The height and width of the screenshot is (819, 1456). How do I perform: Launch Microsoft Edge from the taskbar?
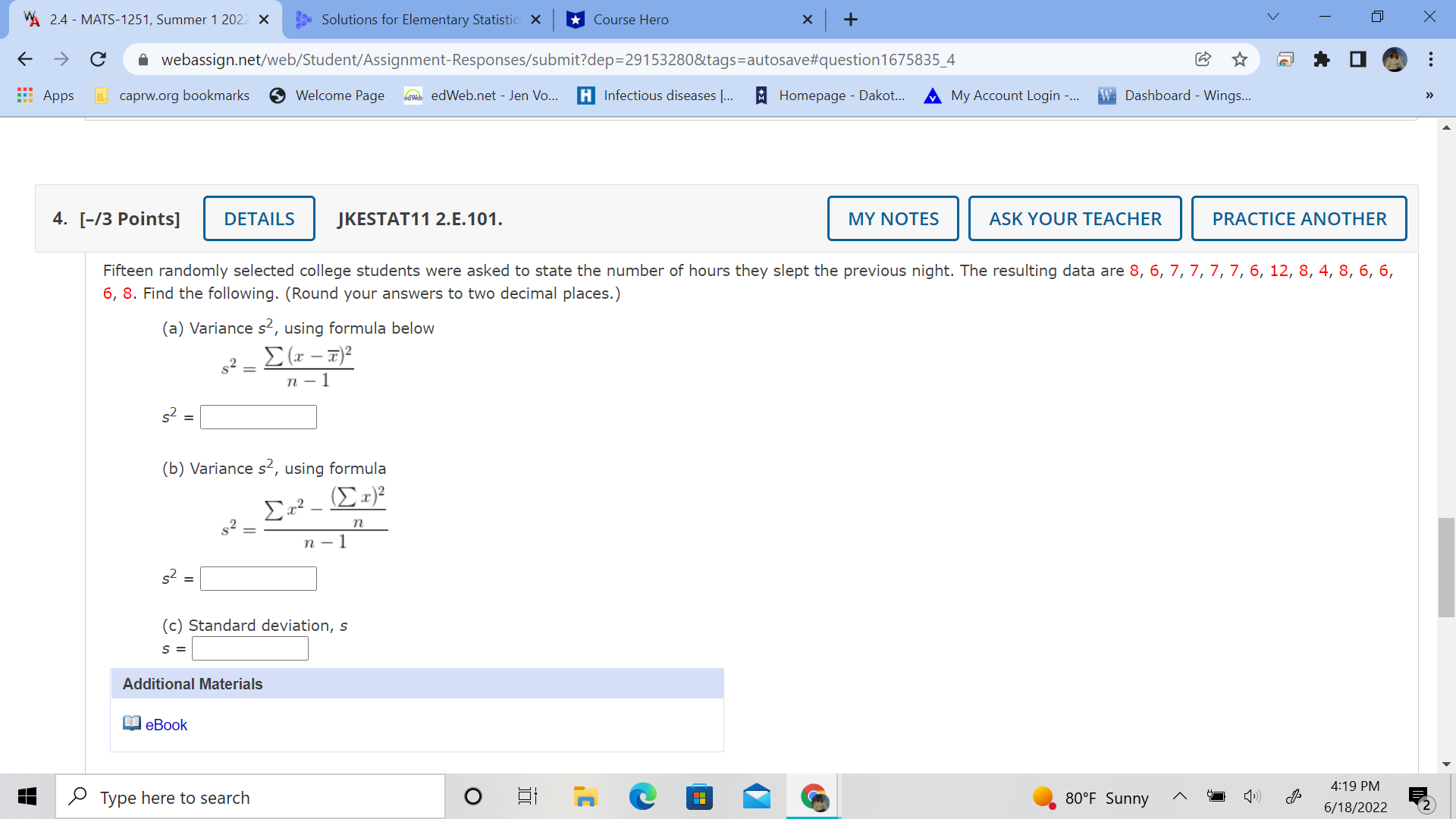pos(643,796)
